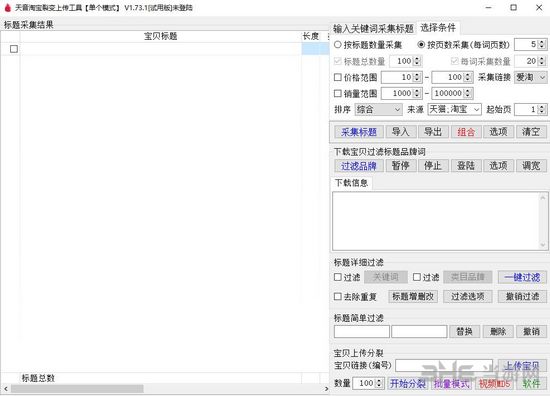Click the 暂停 button

point(401,166)
